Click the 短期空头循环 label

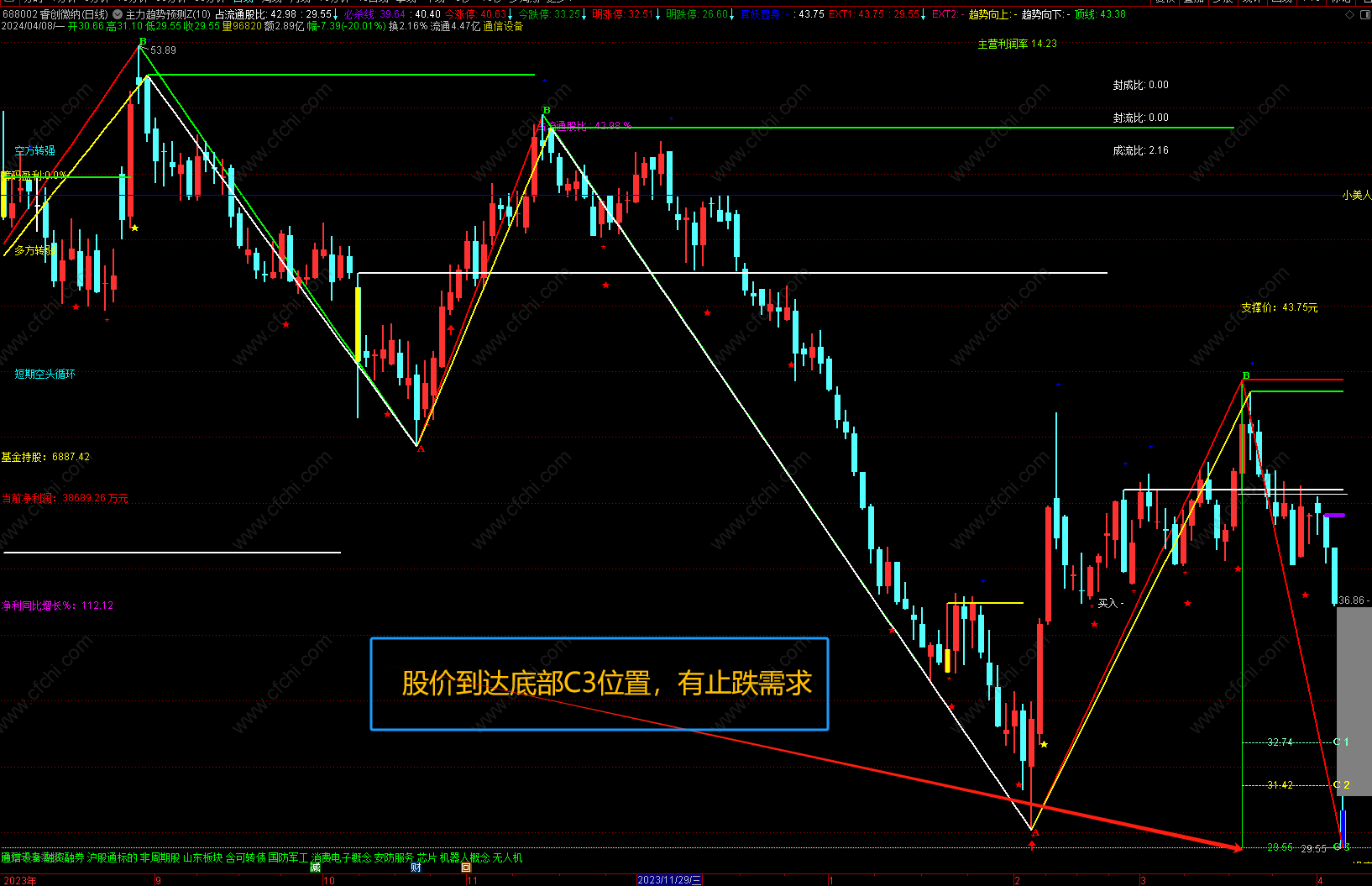[45, 374]
